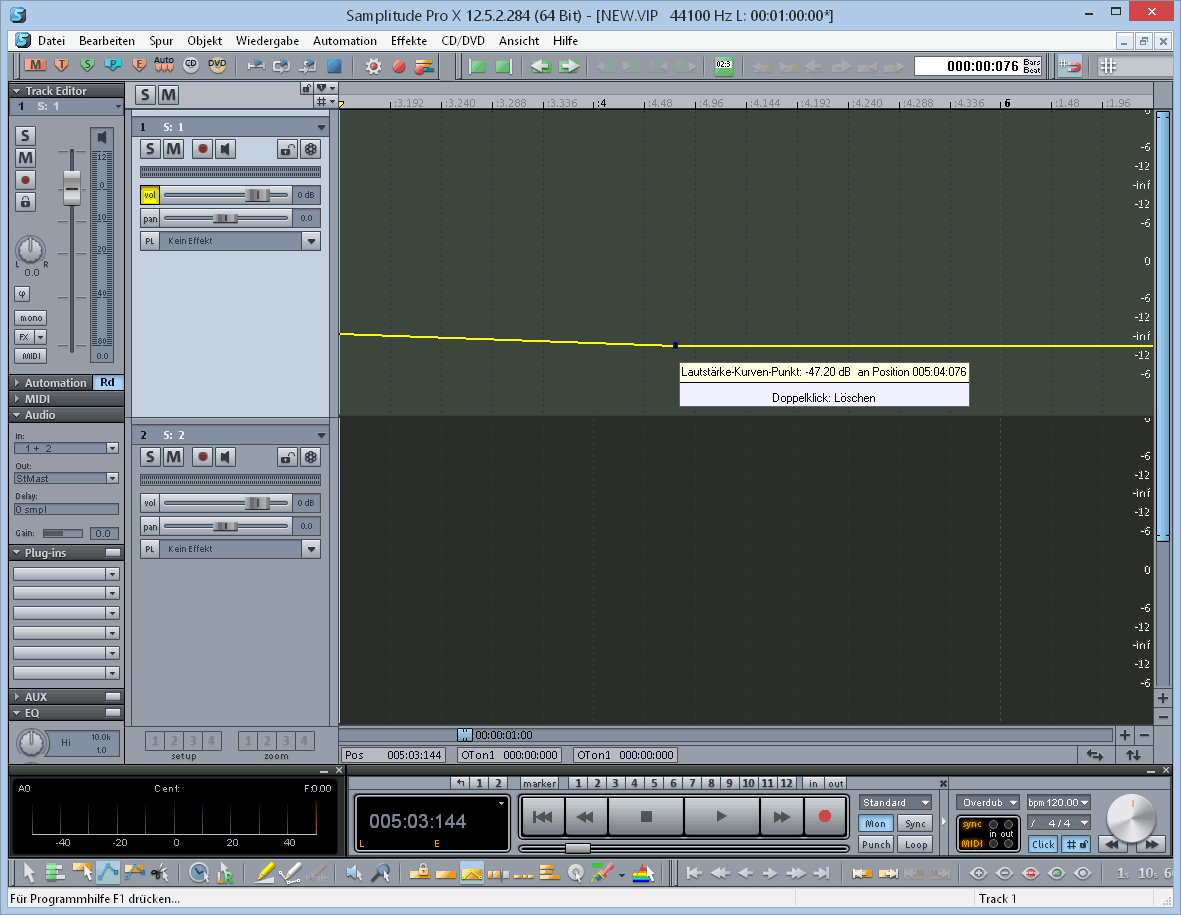Open the Datei menu
The width and height of the screenshot is (1181, 915).
pos(51,41)
